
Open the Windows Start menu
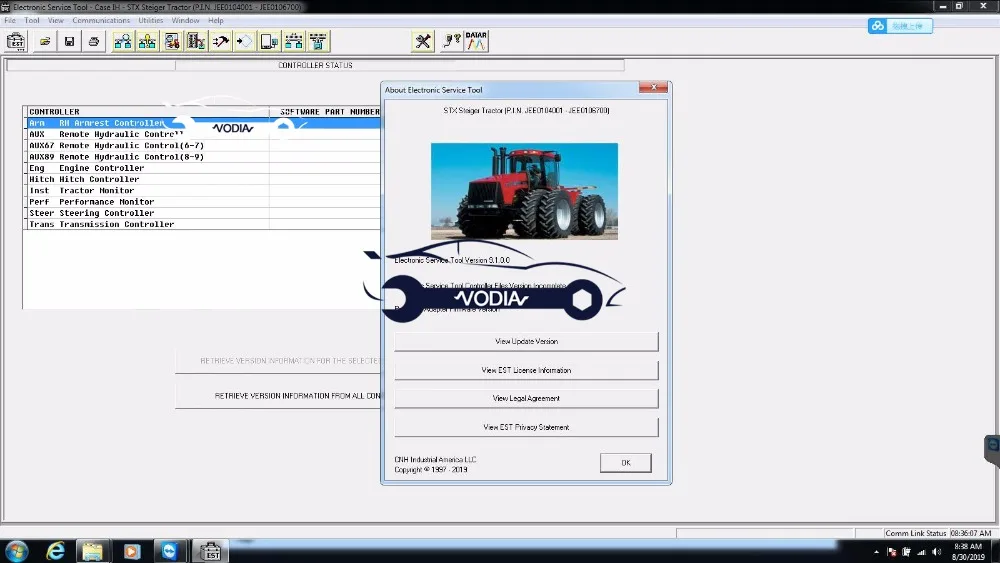[x=16, y=551]
